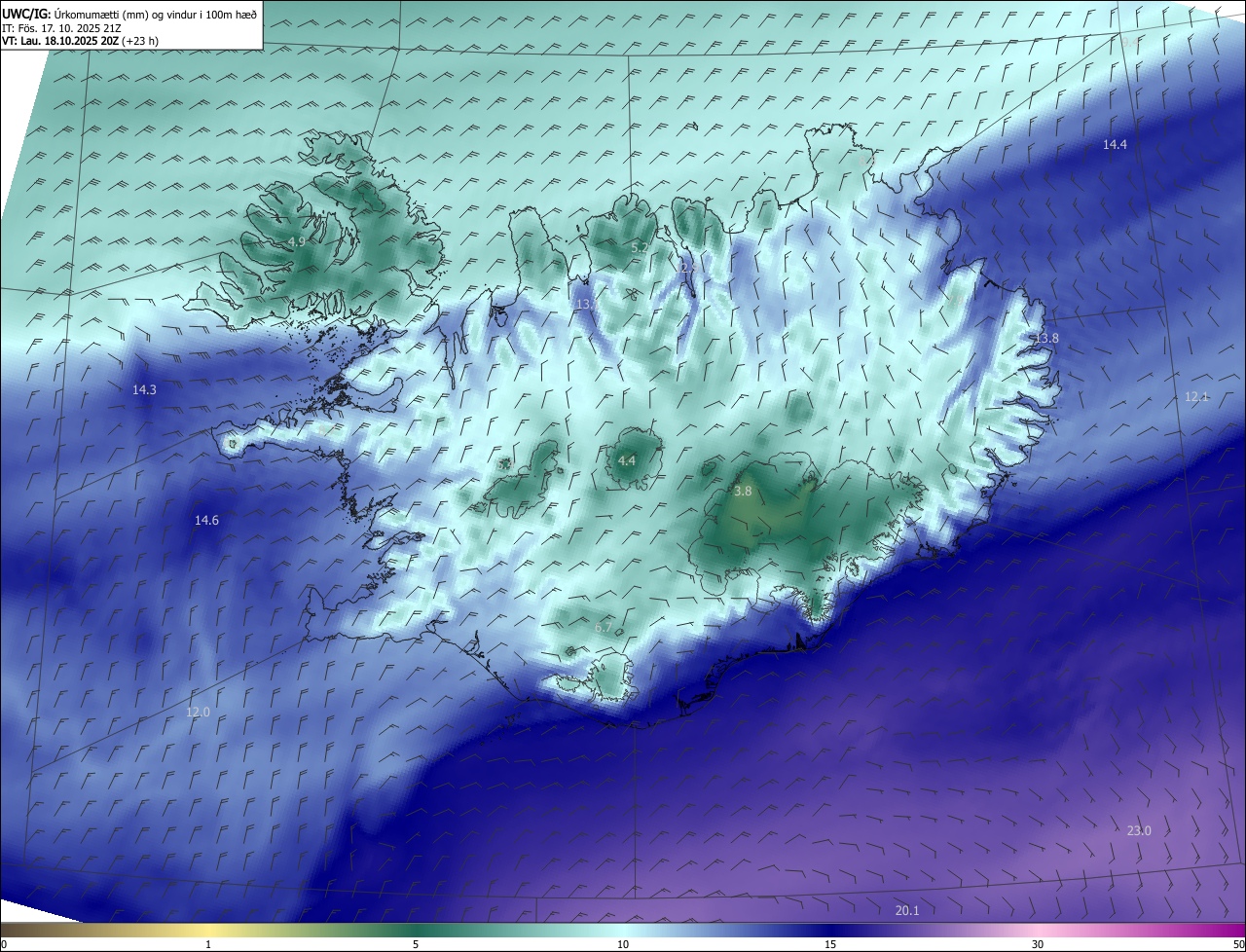Click the 12.0 value in the southwest ocean

198,713
